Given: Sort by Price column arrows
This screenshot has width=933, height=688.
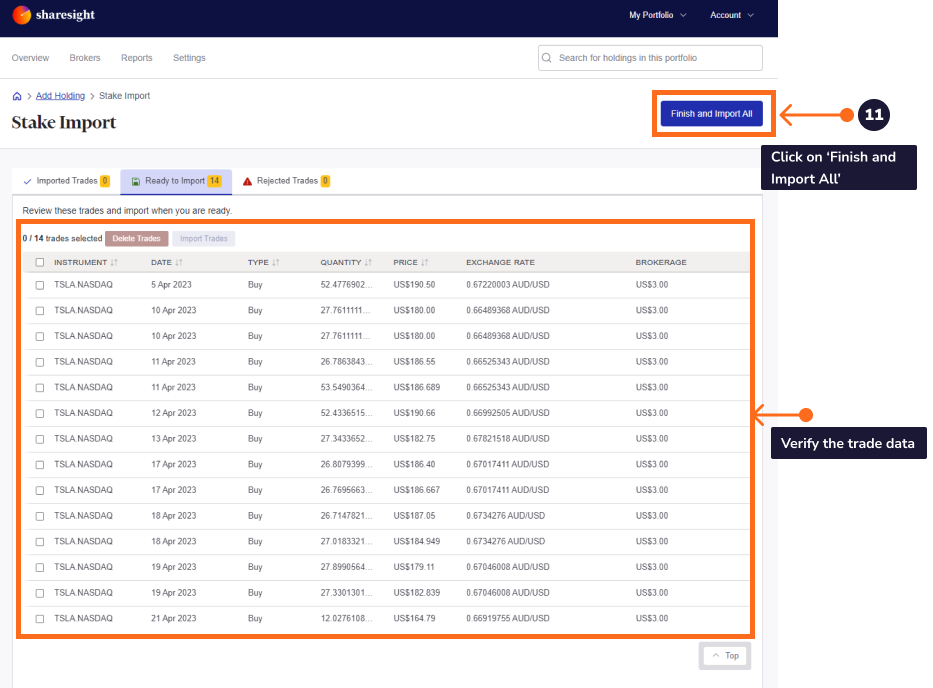Looking at the screenshot, I should pos(424,262).
